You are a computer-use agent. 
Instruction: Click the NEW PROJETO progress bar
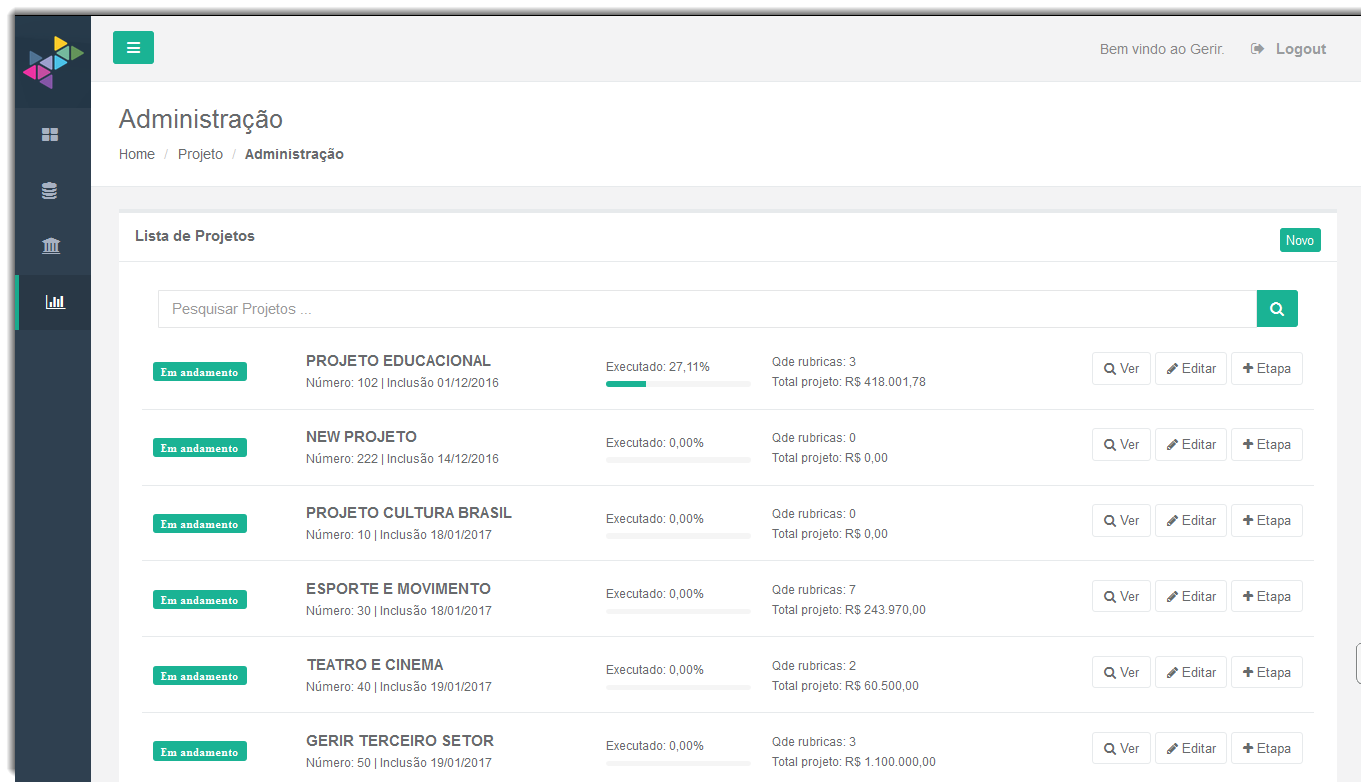678,460
